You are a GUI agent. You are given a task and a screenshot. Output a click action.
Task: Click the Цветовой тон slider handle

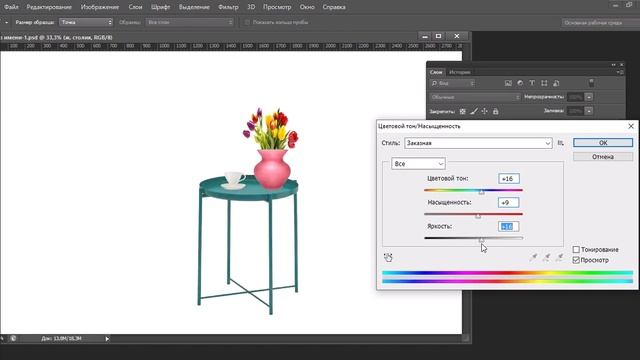tap(482, 192)
